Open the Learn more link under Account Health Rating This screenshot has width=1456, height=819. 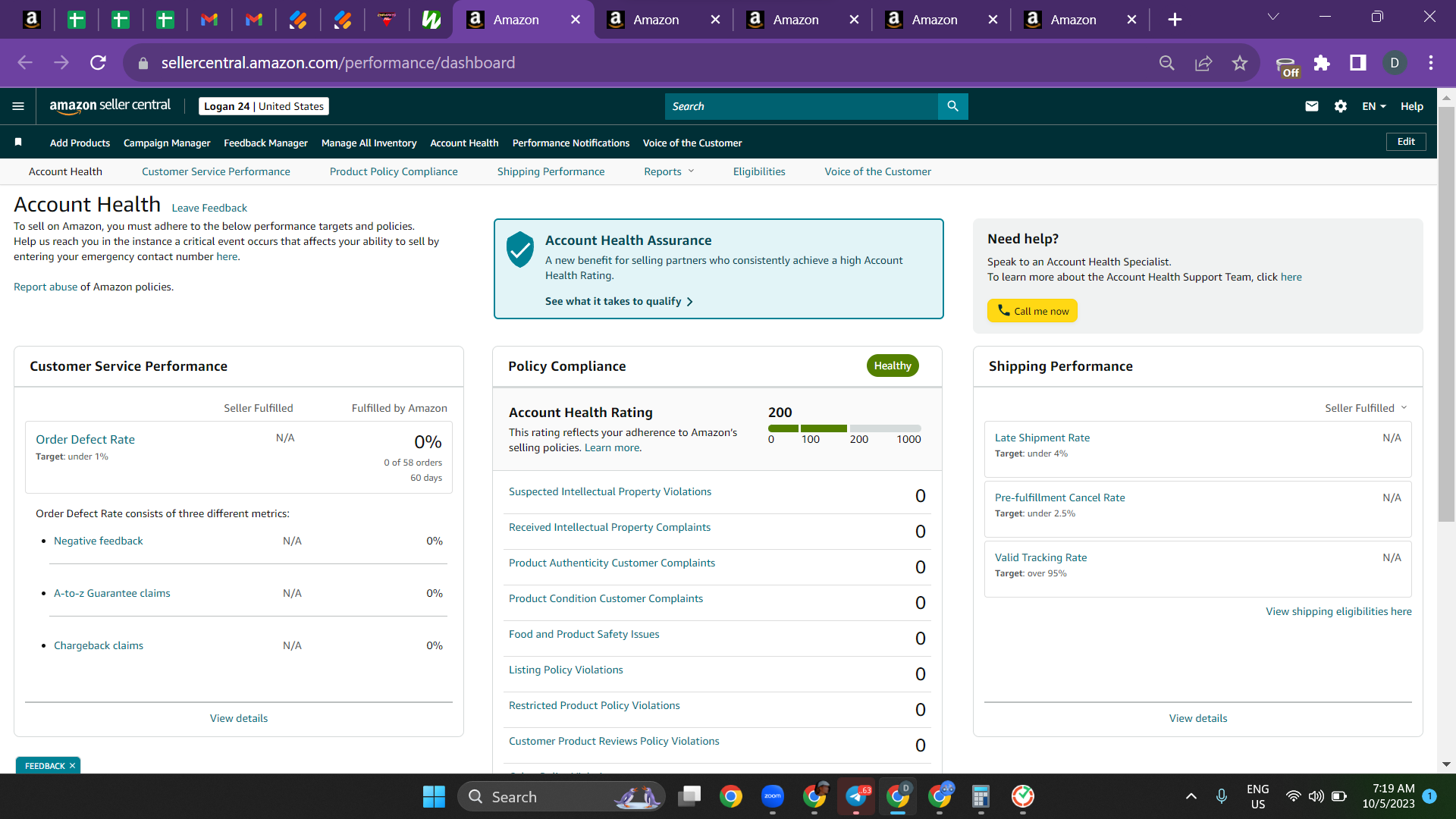[611, 448]
